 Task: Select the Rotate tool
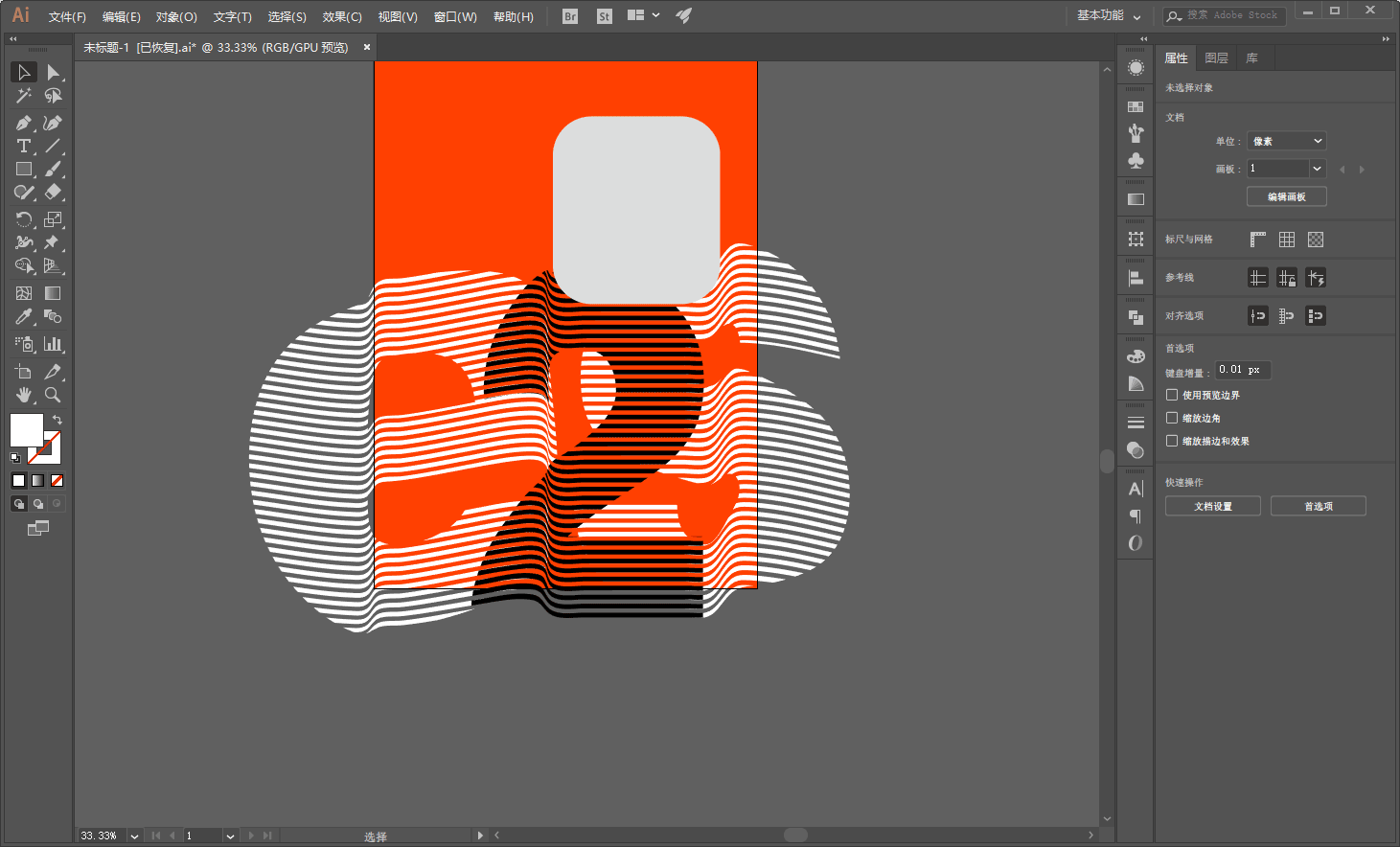click(24, 219)
